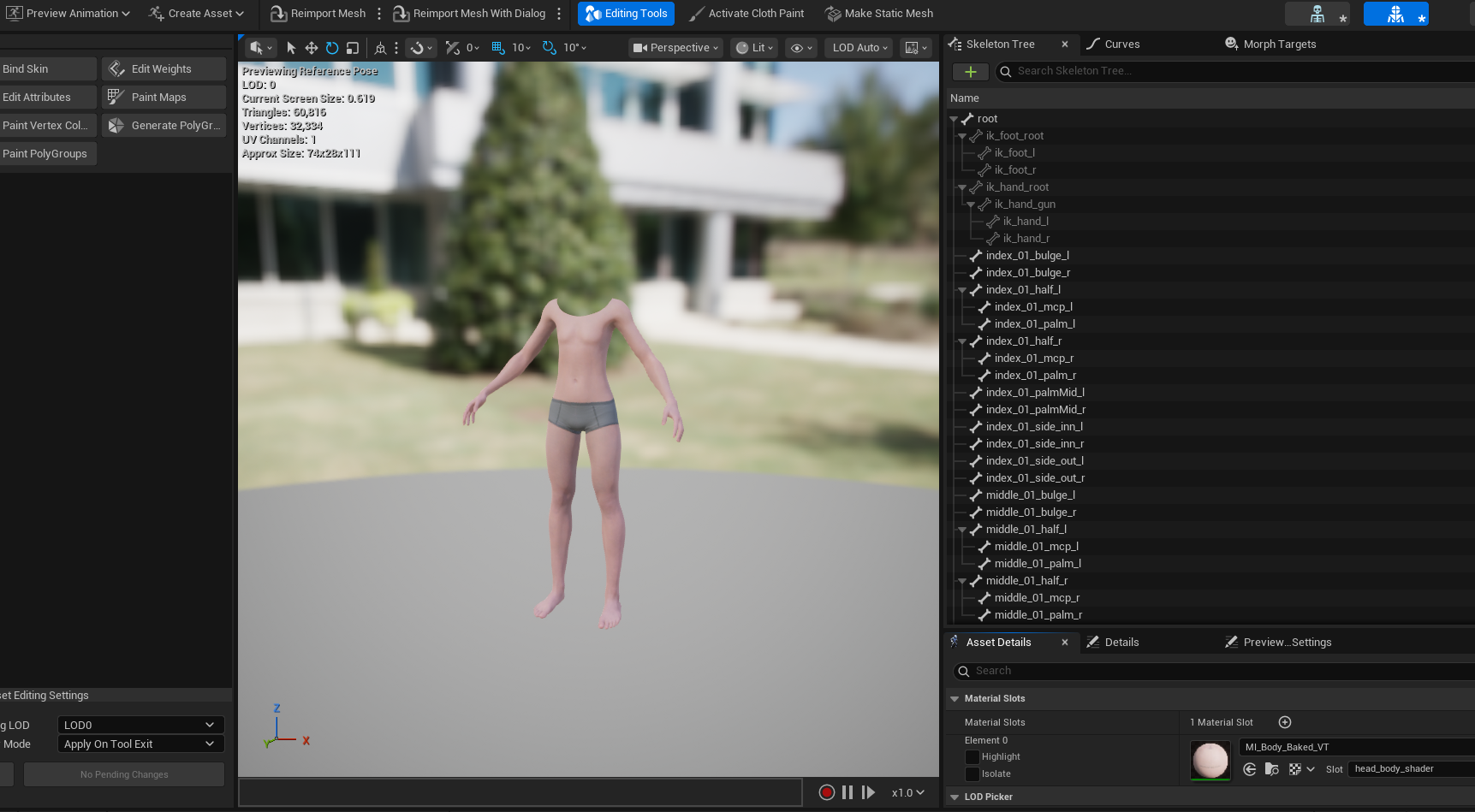
Task: Toggle the Editing Tools mode button
Action: (x=626, y=13)
